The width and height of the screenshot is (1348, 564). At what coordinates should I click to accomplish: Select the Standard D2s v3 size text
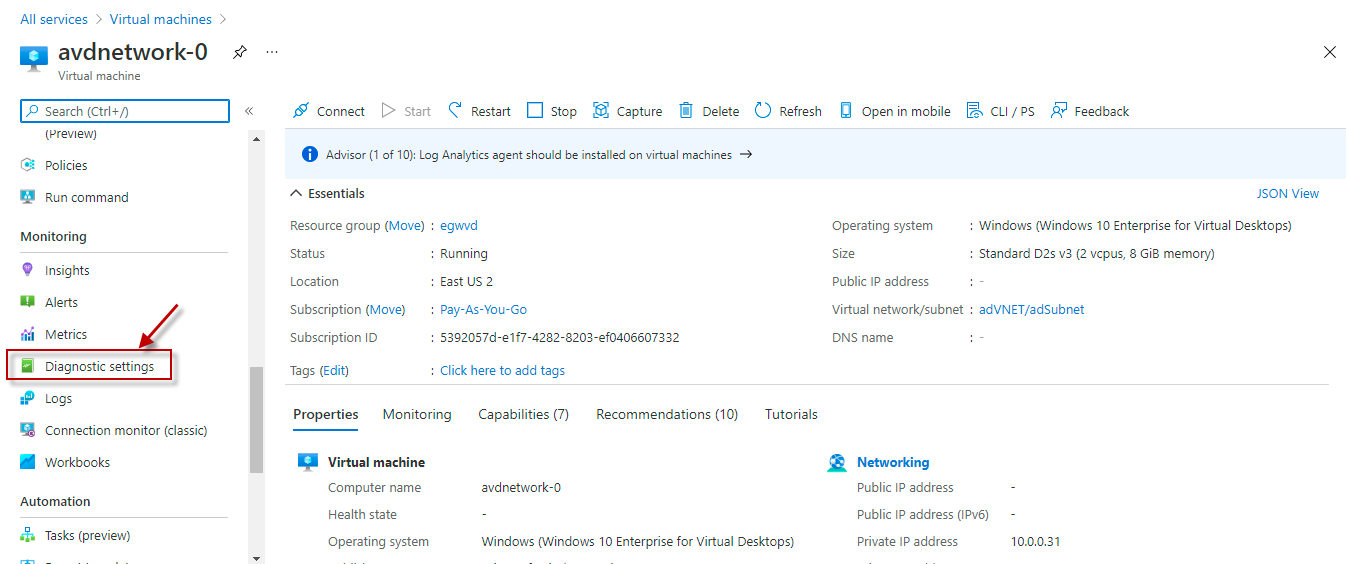point(1097,254)
